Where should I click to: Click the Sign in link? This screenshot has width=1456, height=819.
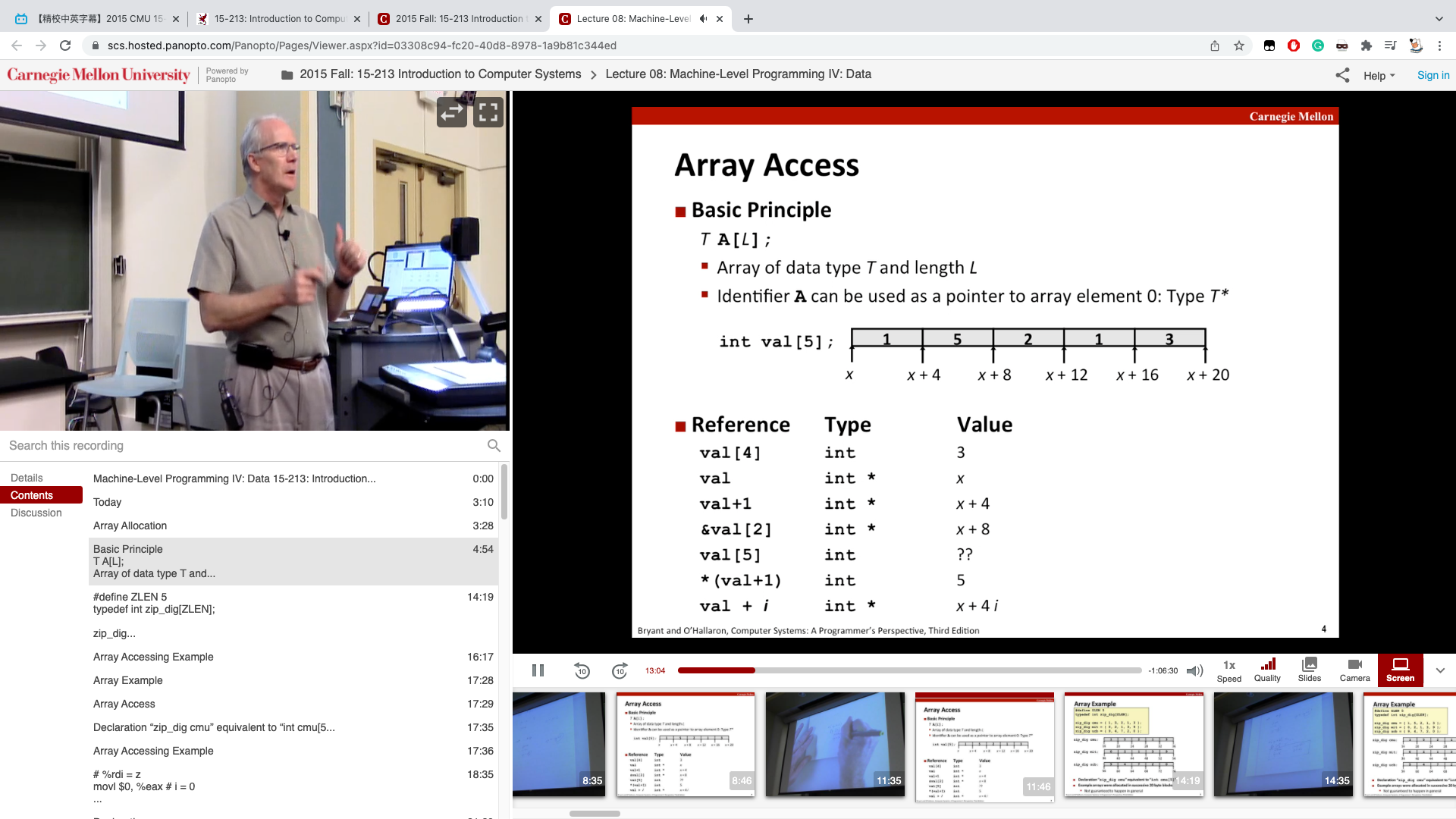1432,75
